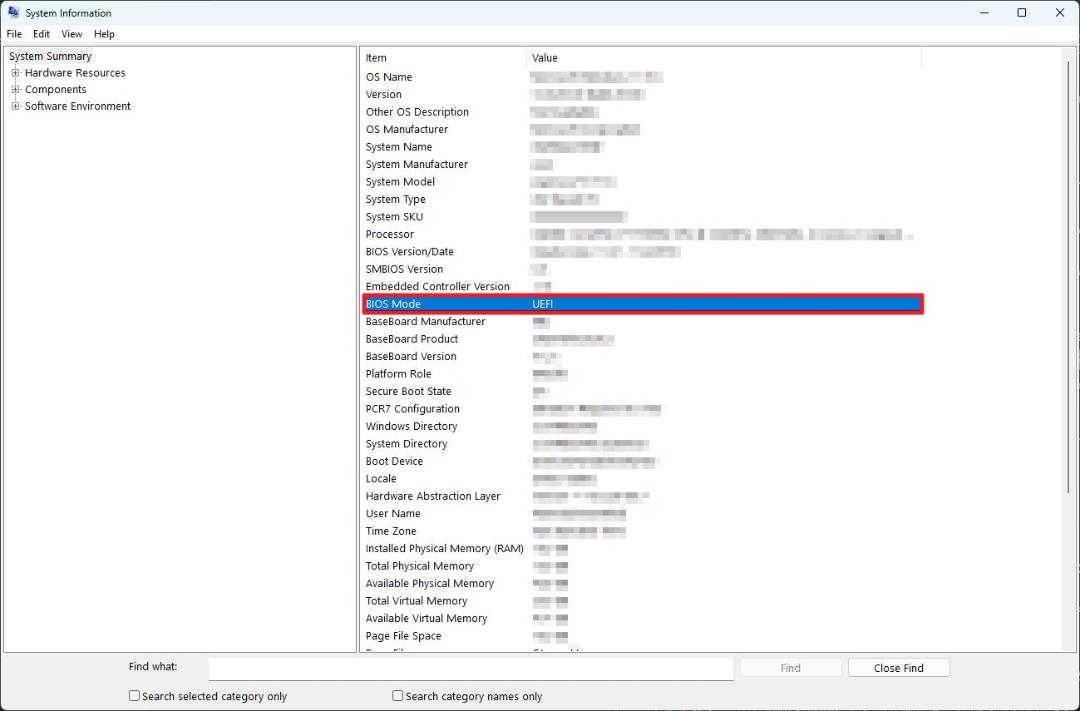The height and width of the screenshot is (711, 1080).
Task: Select the Hardware Abstraction Layer row
Action: click(642, 496)
